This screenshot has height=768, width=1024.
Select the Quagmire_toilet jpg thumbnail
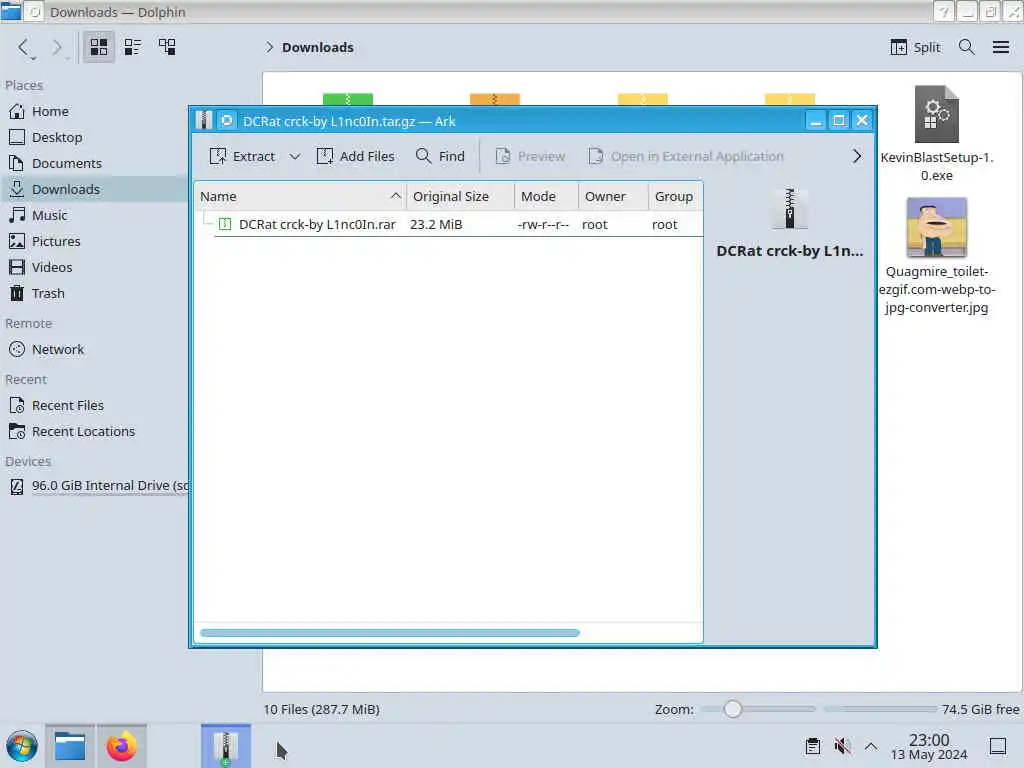[936, 227]
